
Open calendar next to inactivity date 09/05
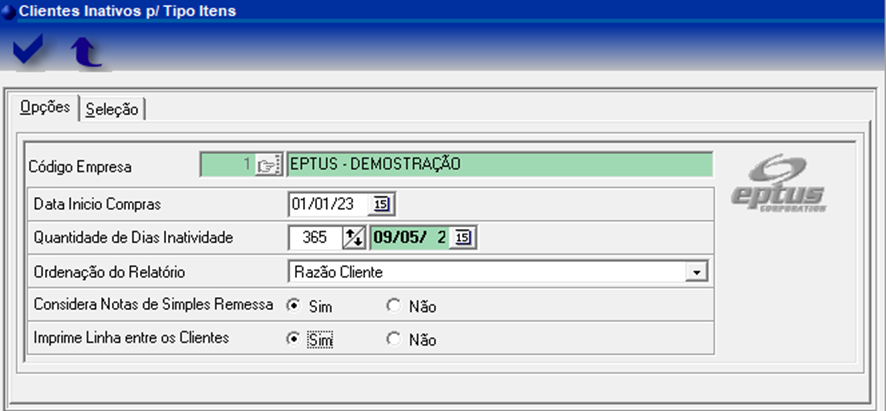point(461,238)
